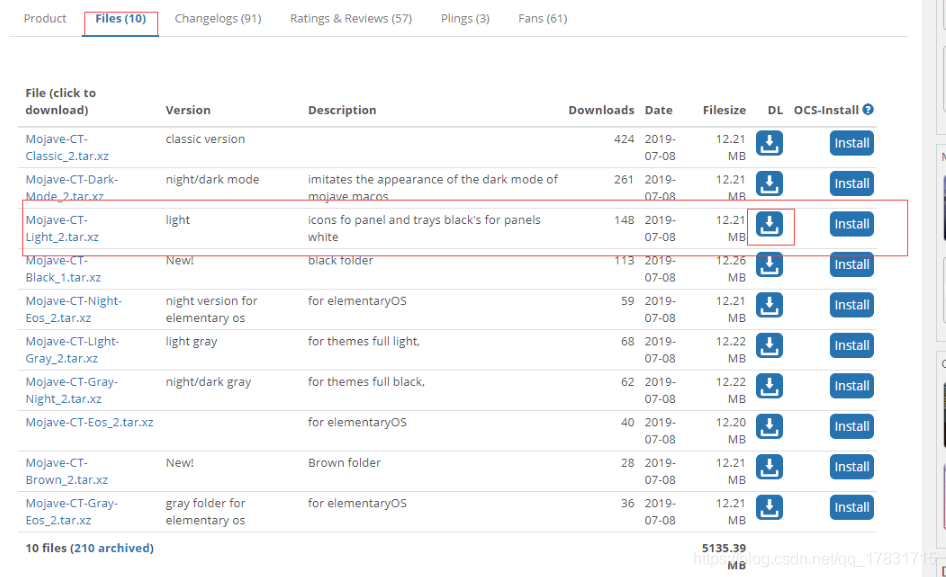
Task: Switch to Changelogs (91) tab
Action: (x=218, y=19)
